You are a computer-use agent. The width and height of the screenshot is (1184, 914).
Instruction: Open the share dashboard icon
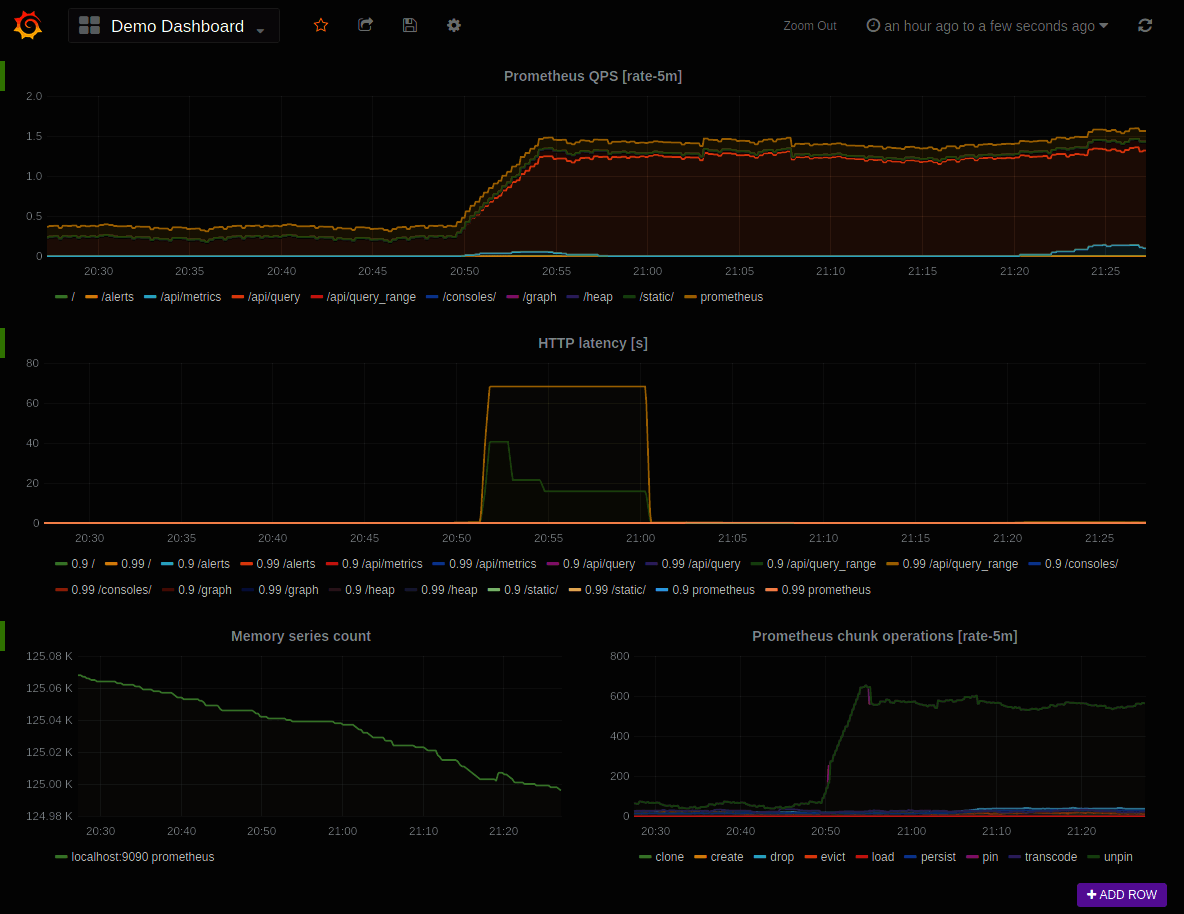tap(365, 25)
